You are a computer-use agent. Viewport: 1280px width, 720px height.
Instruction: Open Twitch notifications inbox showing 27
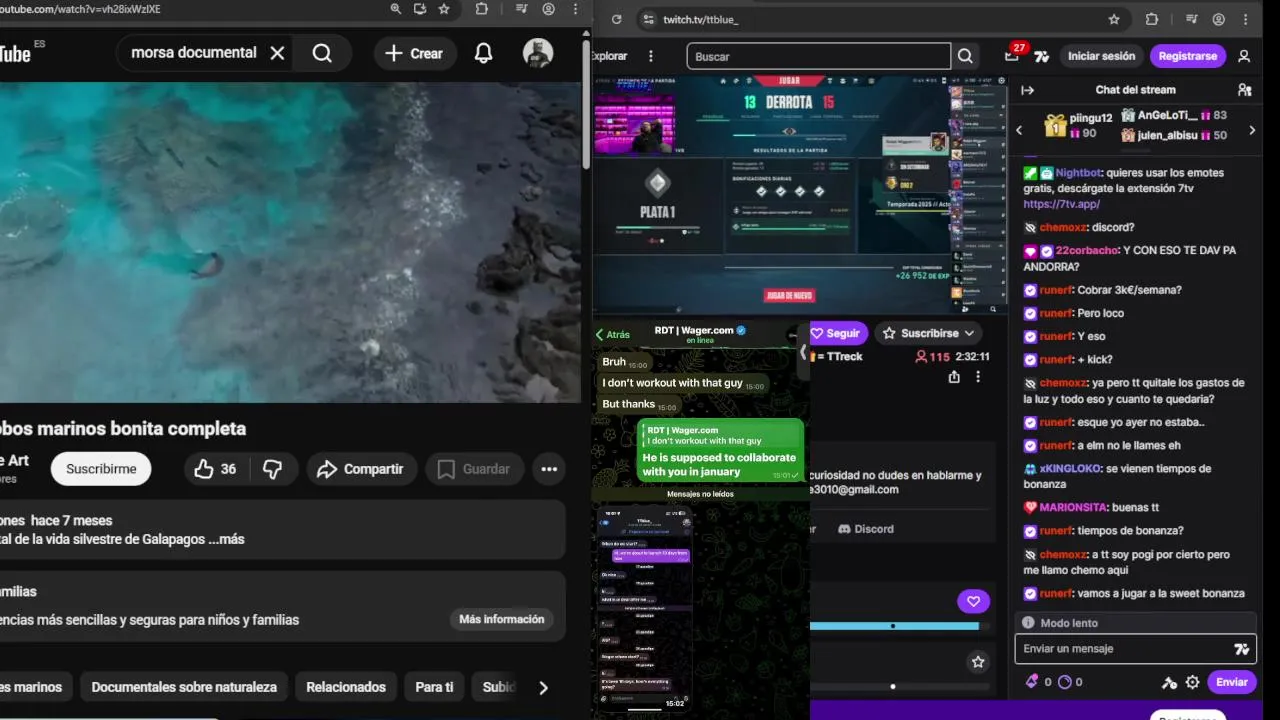point(1013,56)
